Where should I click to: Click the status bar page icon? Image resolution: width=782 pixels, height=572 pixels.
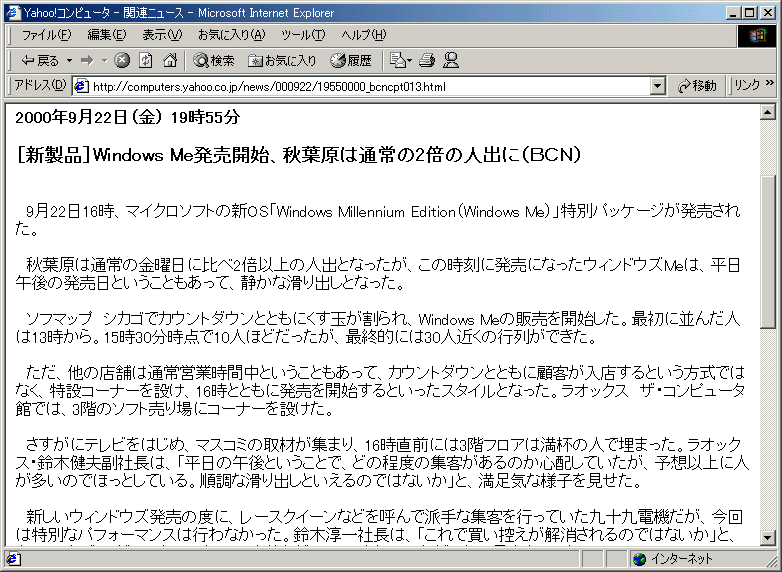pos(13,559)
